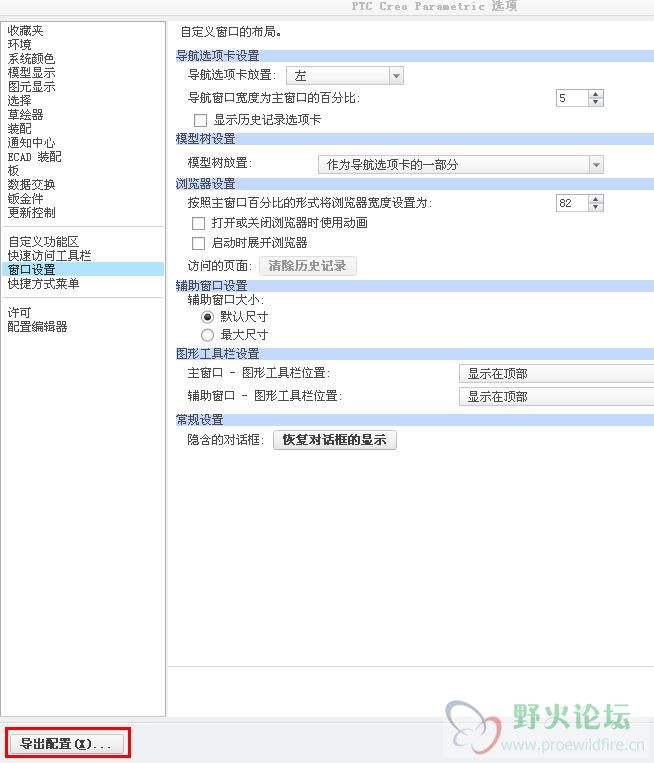This screenshot has height=763, width=654.
Task: Select 快速访问工具栏 entry
Action: (x=49, y=255)
